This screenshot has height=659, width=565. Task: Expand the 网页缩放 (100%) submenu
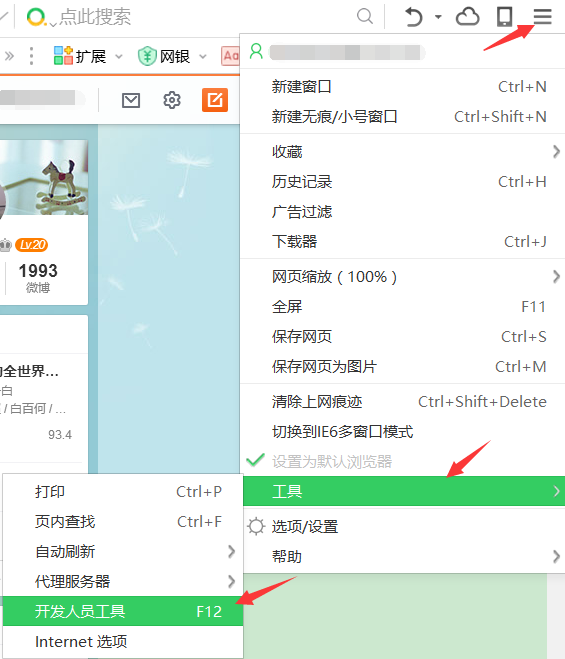click(x=404, y=277)
